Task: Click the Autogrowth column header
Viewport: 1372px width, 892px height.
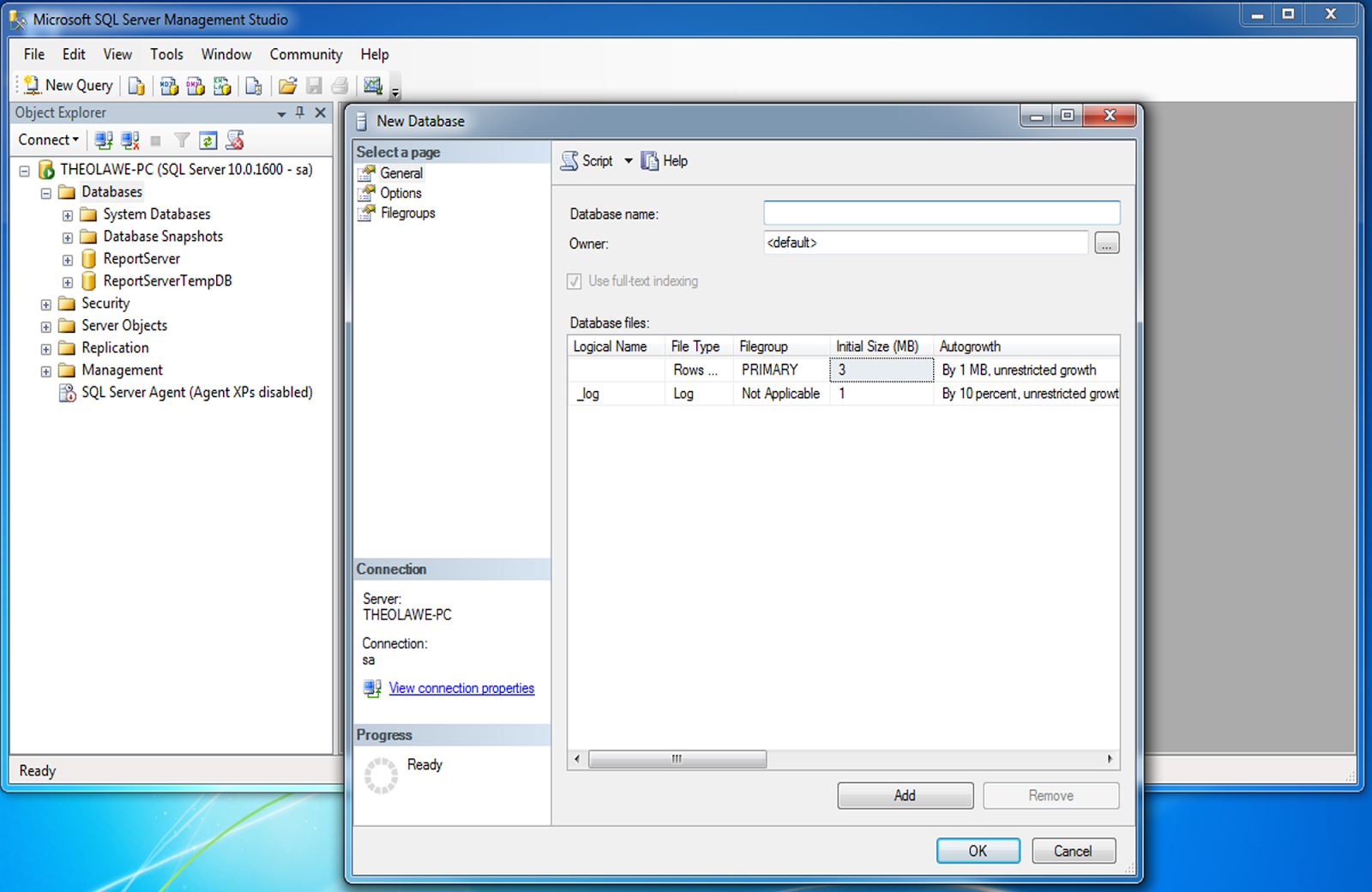Action: tap(1026, 347)
